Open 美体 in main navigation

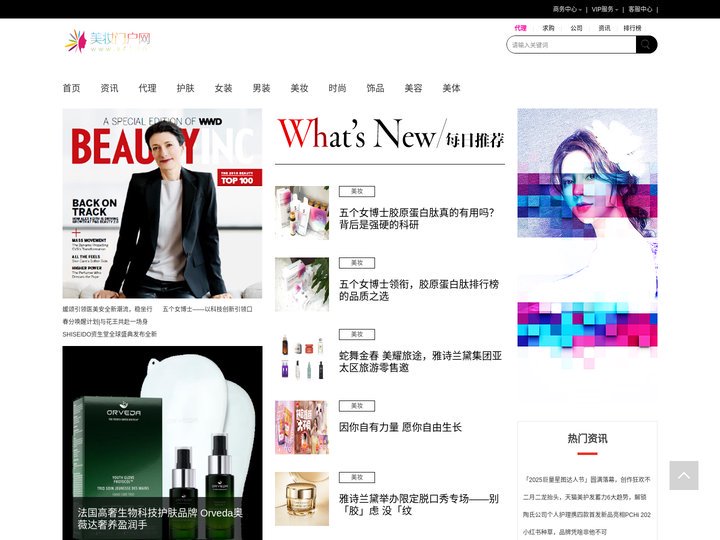click(451, 88)
